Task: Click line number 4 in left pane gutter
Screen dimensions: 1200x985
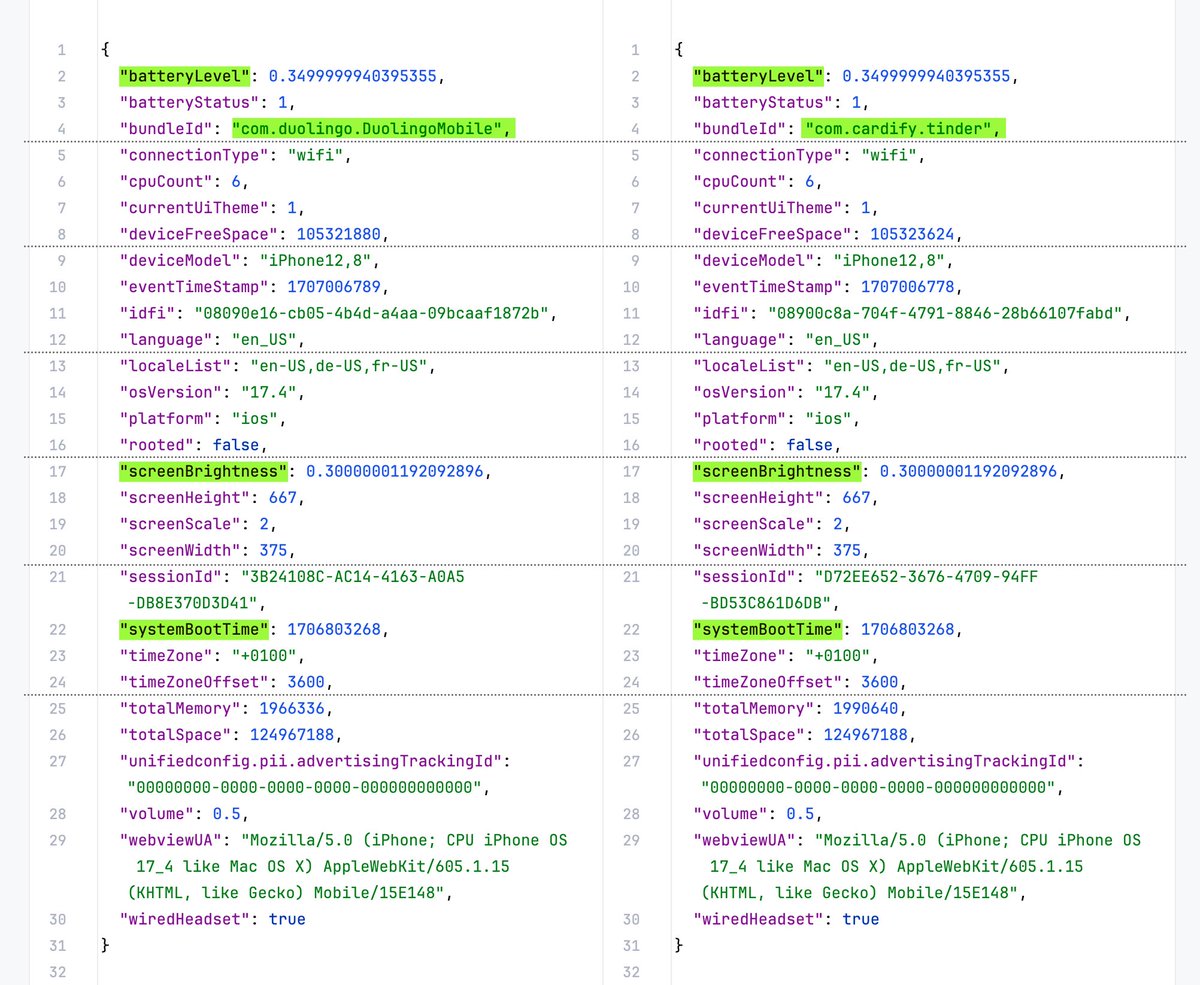Action: tap(61, 129)
